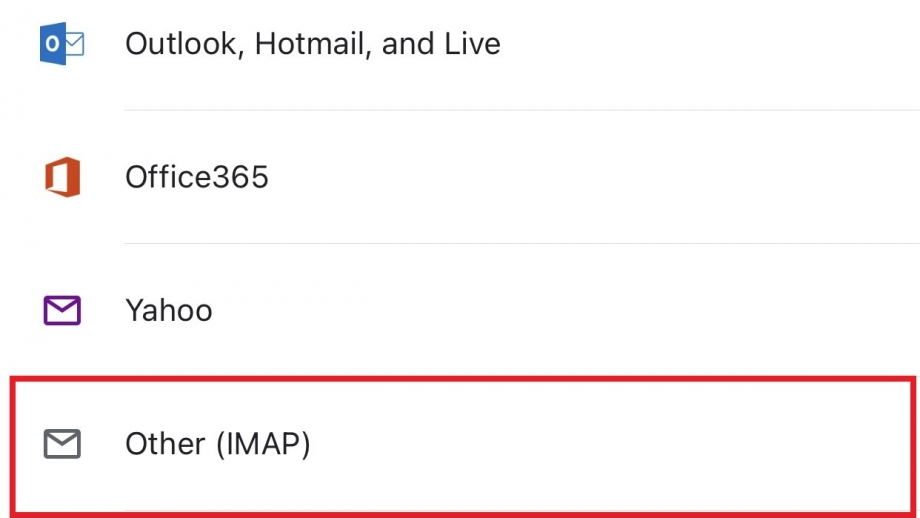Click the word "Other" in the highlighted row

[165, 444]
